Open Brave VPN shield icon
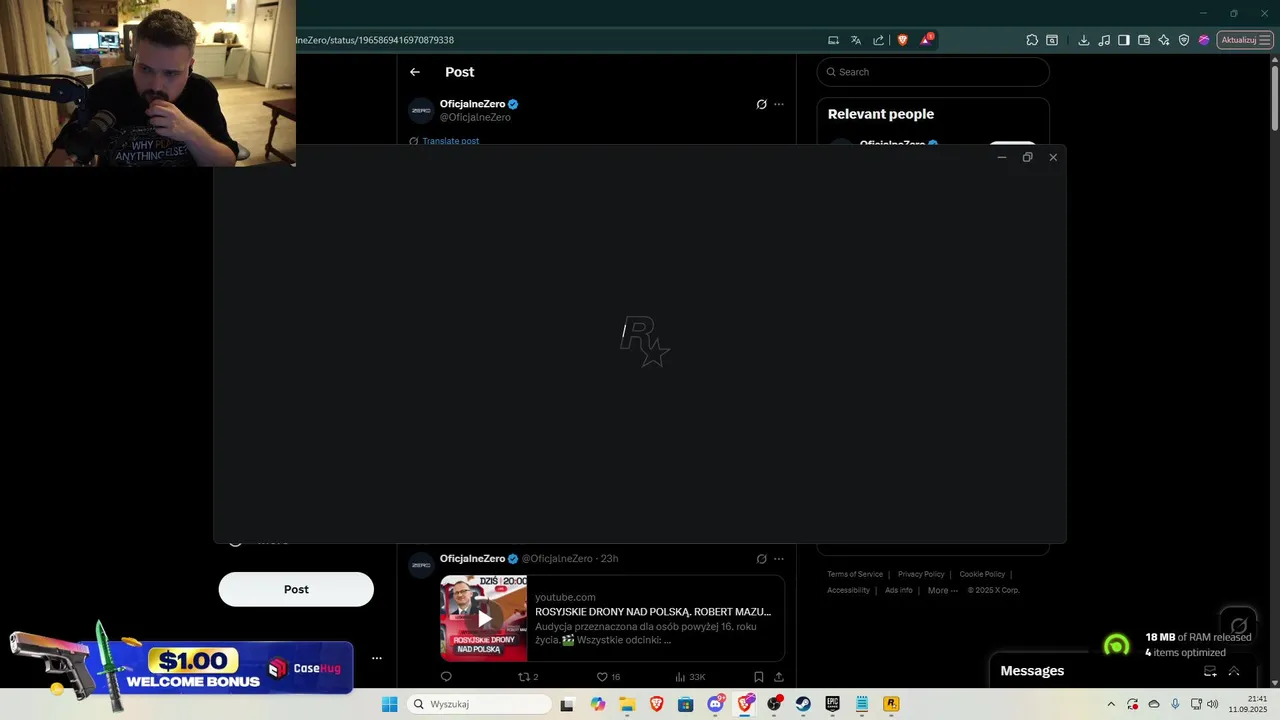 click(x=1184, y=40)
